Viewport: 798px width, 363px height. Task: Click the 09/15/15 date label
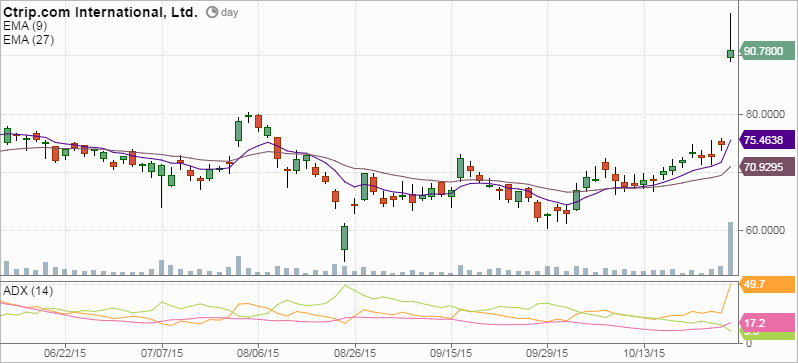(451, 352)
